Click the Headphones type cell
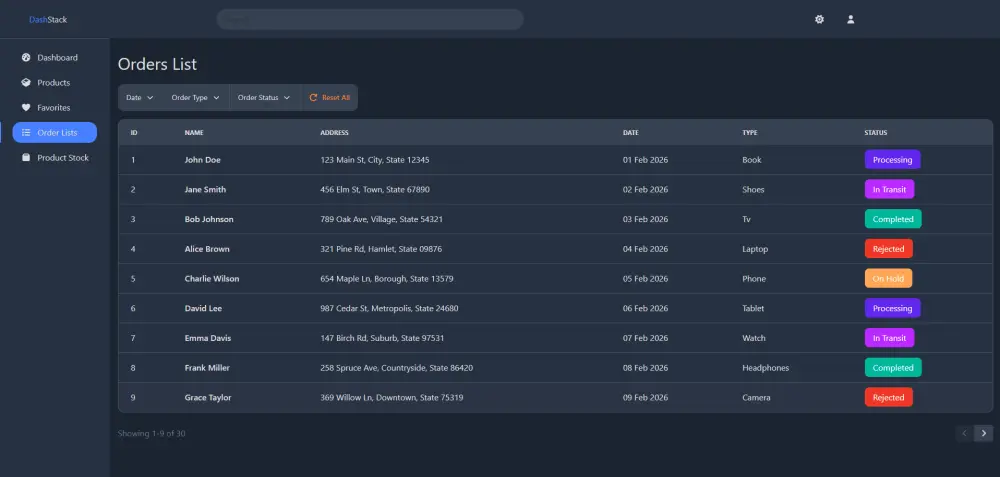Viewport: 1000px width, 477px height. 765,368
